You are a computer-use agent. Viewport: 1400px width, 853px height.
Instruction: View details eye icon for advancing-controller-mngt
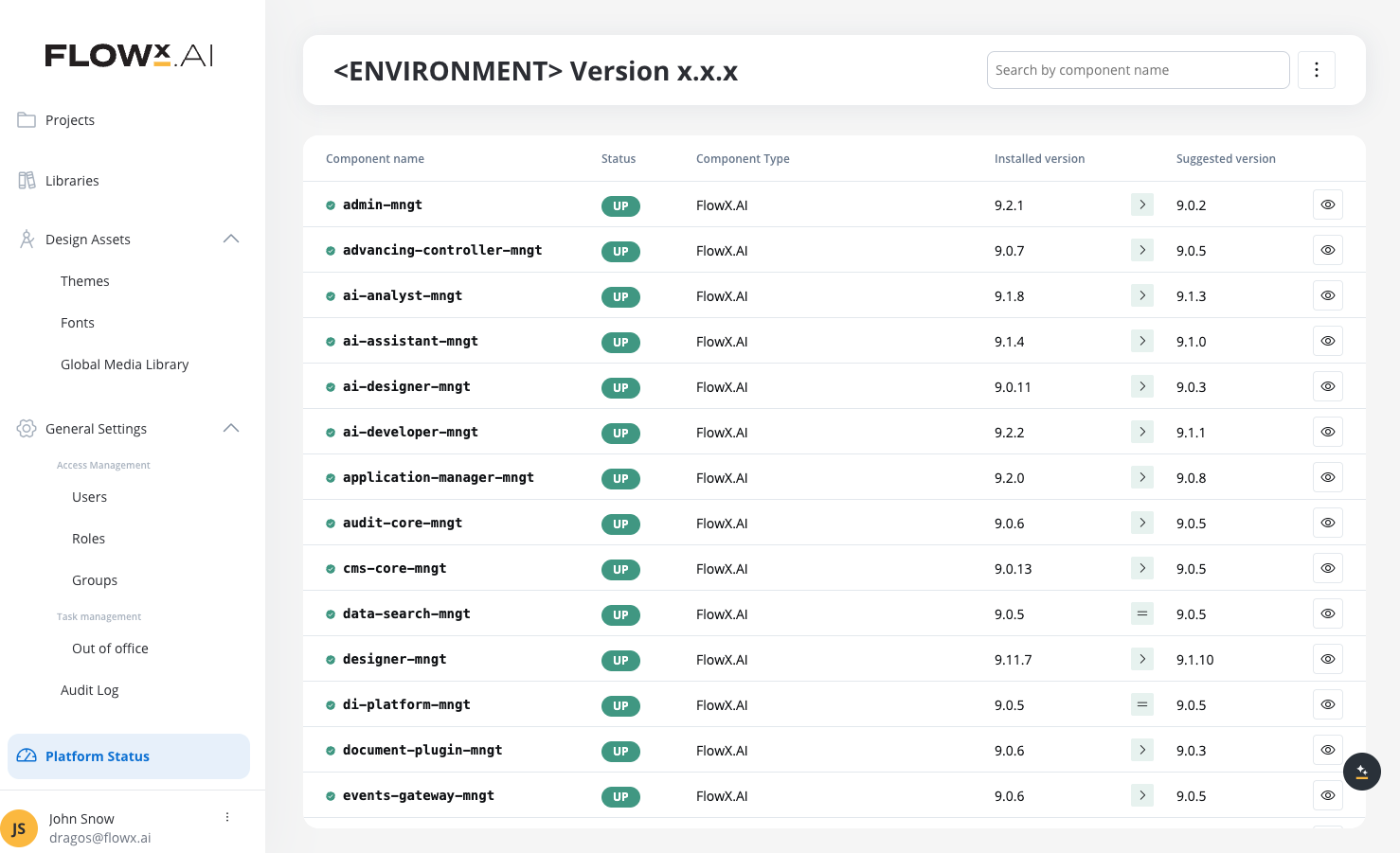[x=1328, y=250]
